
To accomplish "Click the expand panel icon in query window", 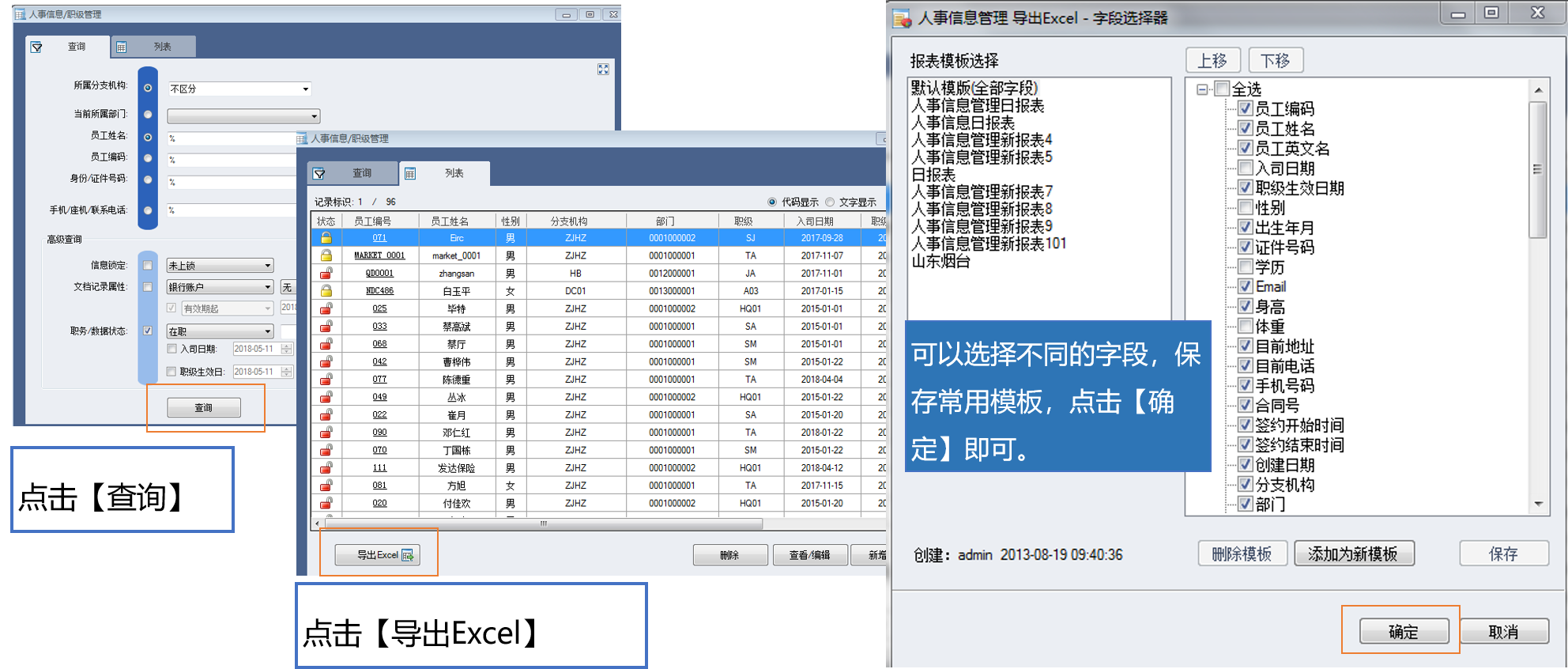I will [x=603, y=70].
